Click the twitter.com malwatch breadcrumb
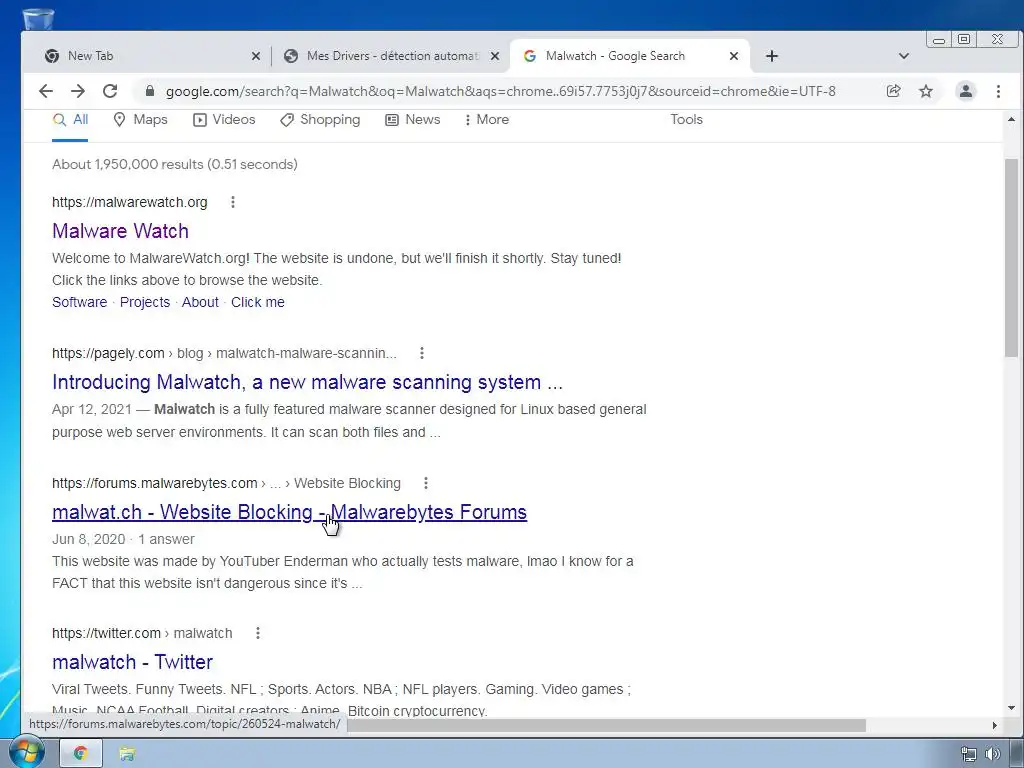This screenshot has height=768, width=1024. (142, 633)
